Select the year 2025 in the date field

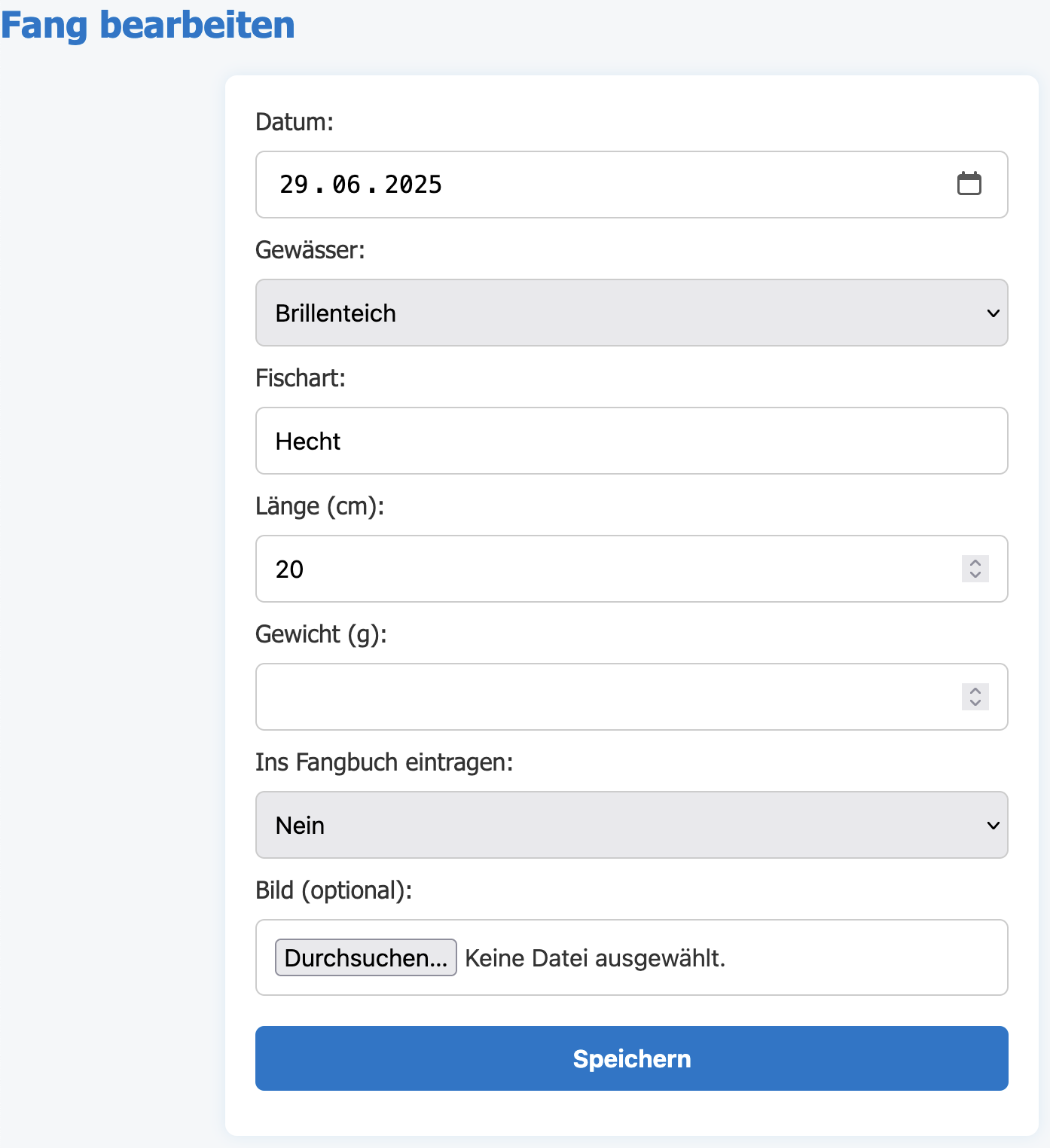[x=414, y=185]
